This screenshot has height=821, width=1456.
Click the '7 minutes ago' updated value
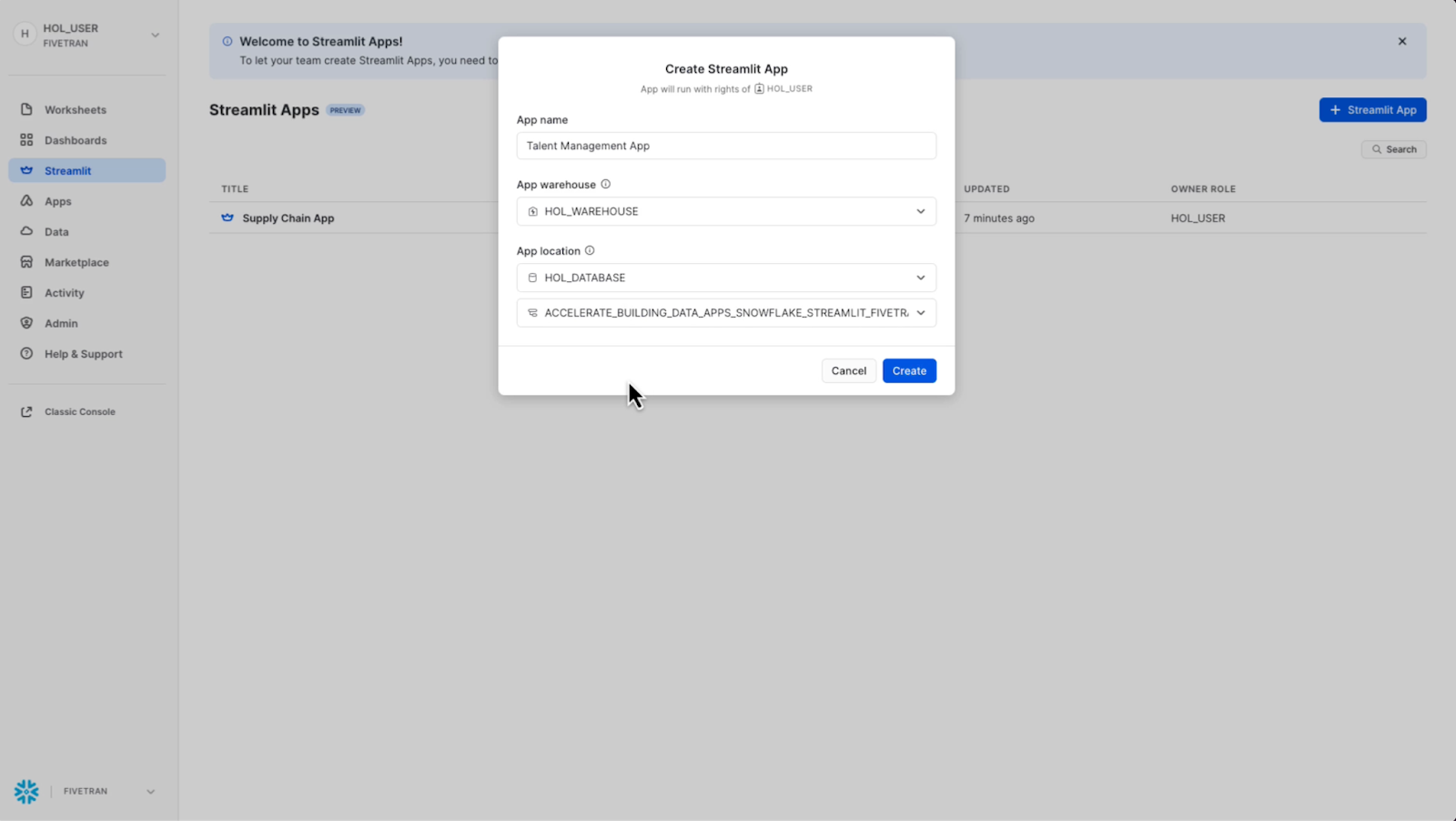(x=999, y=218)
